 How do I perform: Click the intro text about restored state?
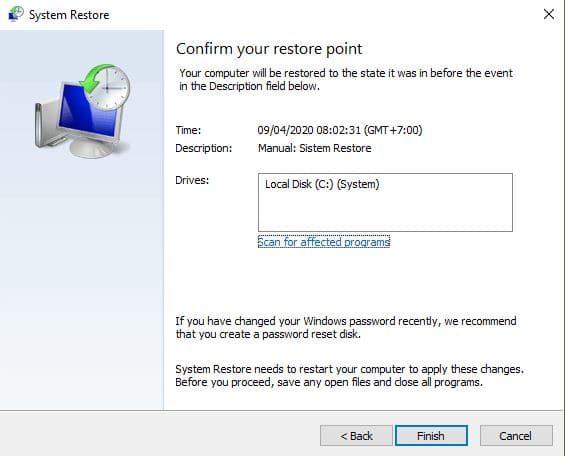346,79
